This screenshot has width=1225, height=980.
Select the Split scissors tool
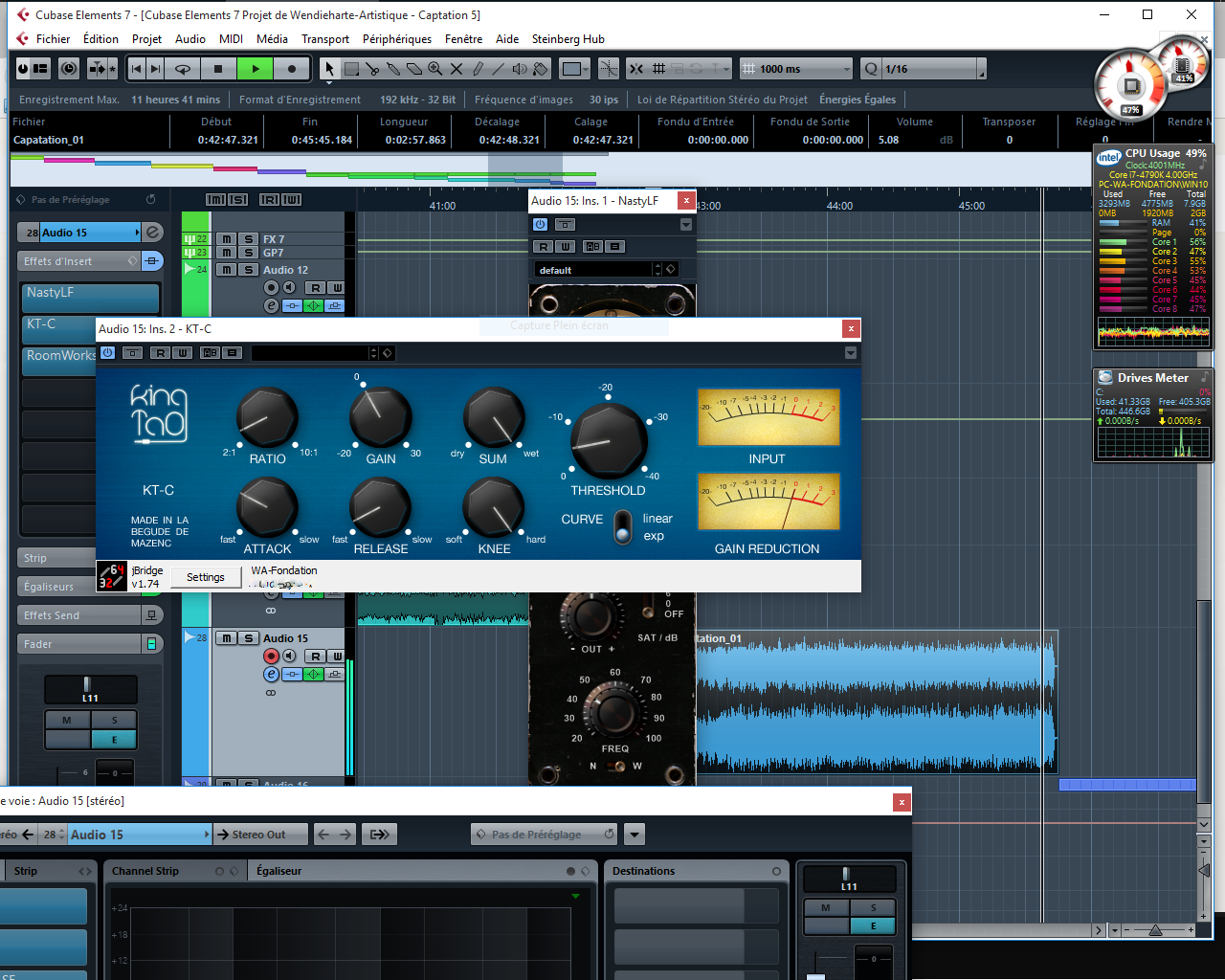372,69
